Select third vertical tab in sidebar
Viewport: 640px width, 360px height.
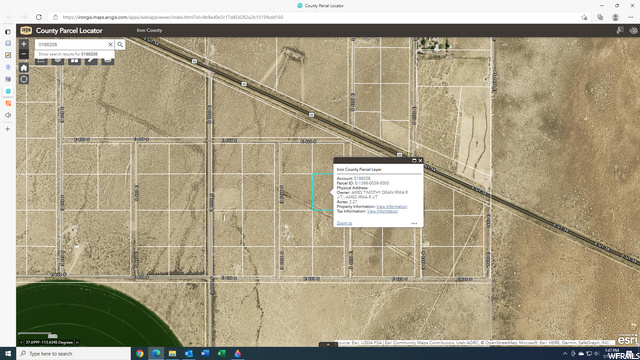pyautogui.click(x=8, y=55)
